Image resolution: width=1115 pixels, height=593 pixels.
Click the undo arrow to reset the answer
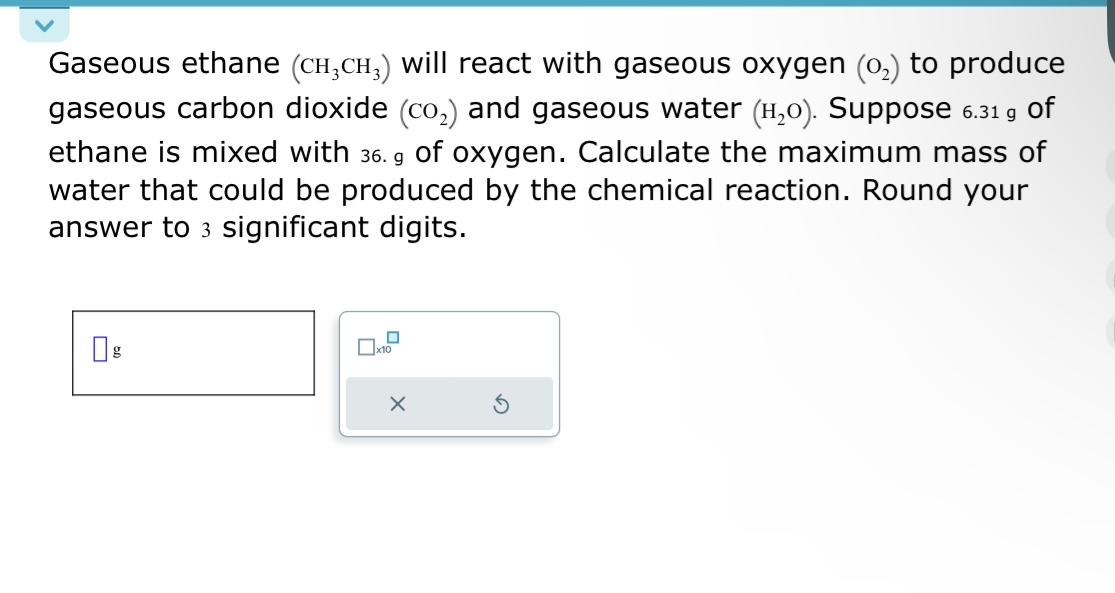(x=503, y=403)
